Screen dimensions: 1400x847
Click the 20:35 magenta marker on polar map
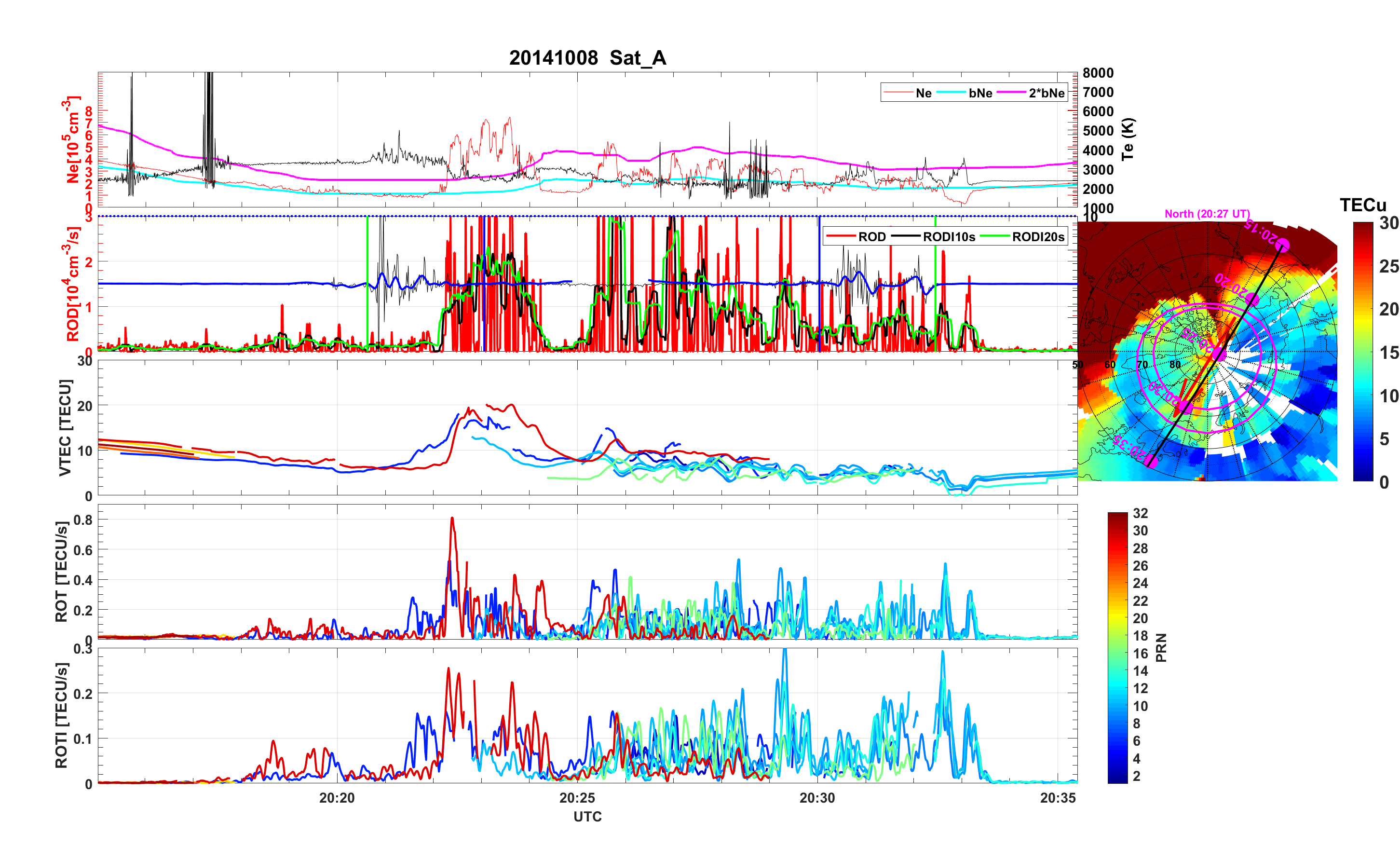[x=1151, y=461]
